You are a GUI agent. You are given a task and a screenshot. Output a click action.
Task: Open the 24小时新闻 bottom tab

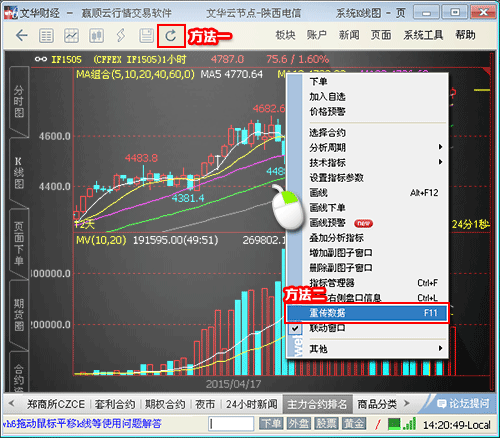point(252,404)
